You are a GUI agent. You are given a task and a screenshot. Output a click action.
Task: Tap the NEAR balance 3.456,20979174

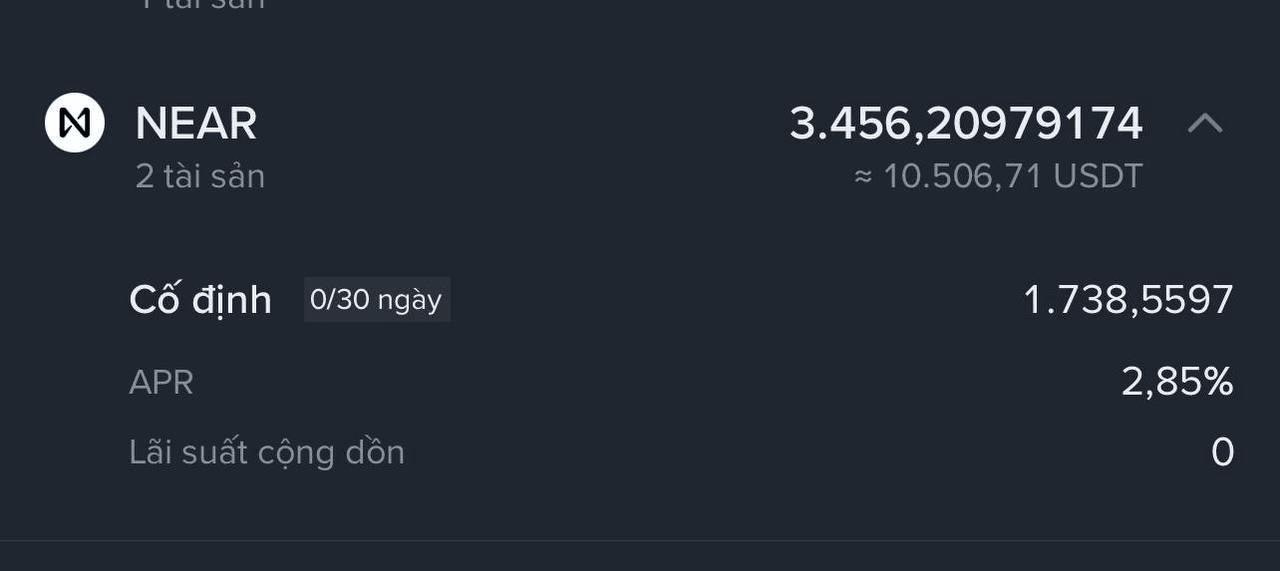[965, 123]
